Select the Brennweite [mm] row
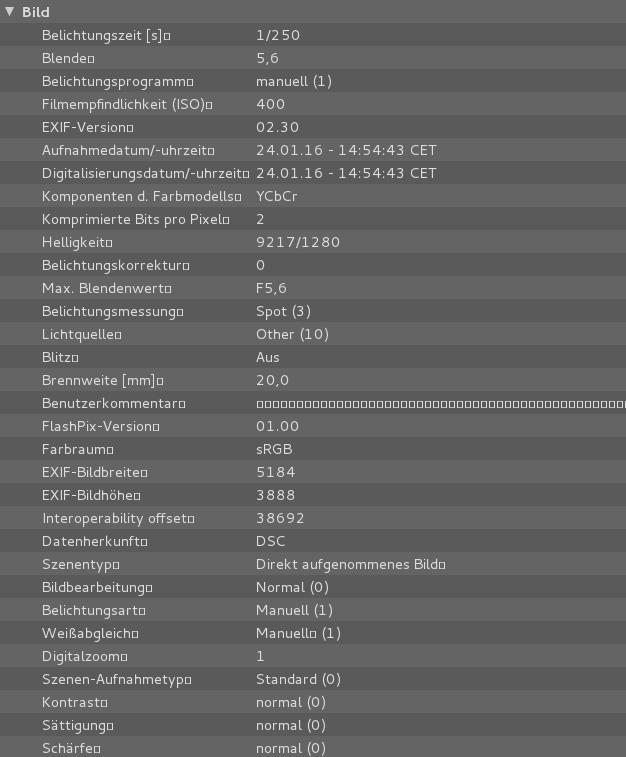626x757 pixels. click(x=102, y=380)
